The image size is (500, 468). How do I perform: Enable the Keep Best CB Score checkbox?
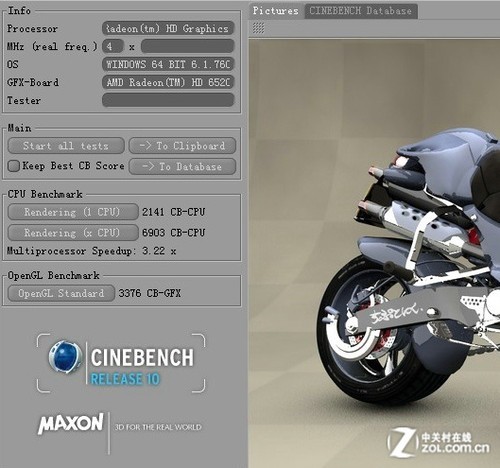pyautogui.click(x=13, y=166)
